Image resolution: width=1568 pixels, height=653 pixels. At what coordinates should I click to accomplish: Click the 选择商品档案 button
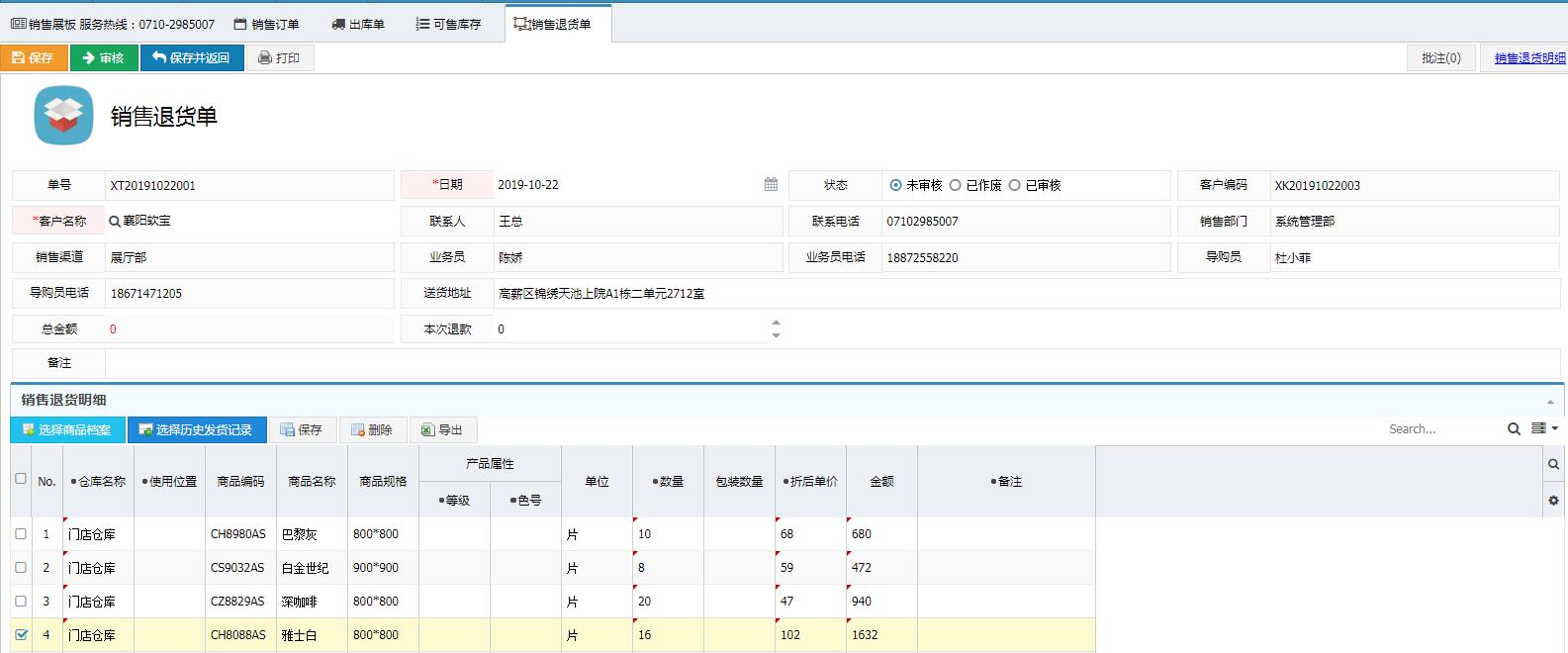(67, 429)
